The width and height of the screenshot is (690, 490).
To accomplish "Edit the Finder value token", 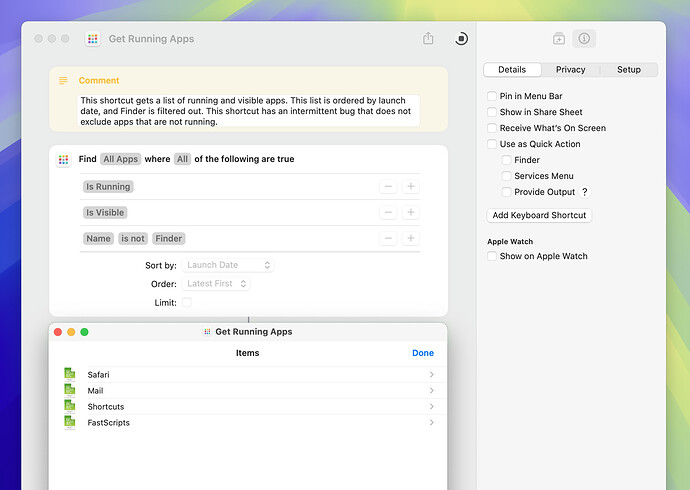I will tap(169, 238).
